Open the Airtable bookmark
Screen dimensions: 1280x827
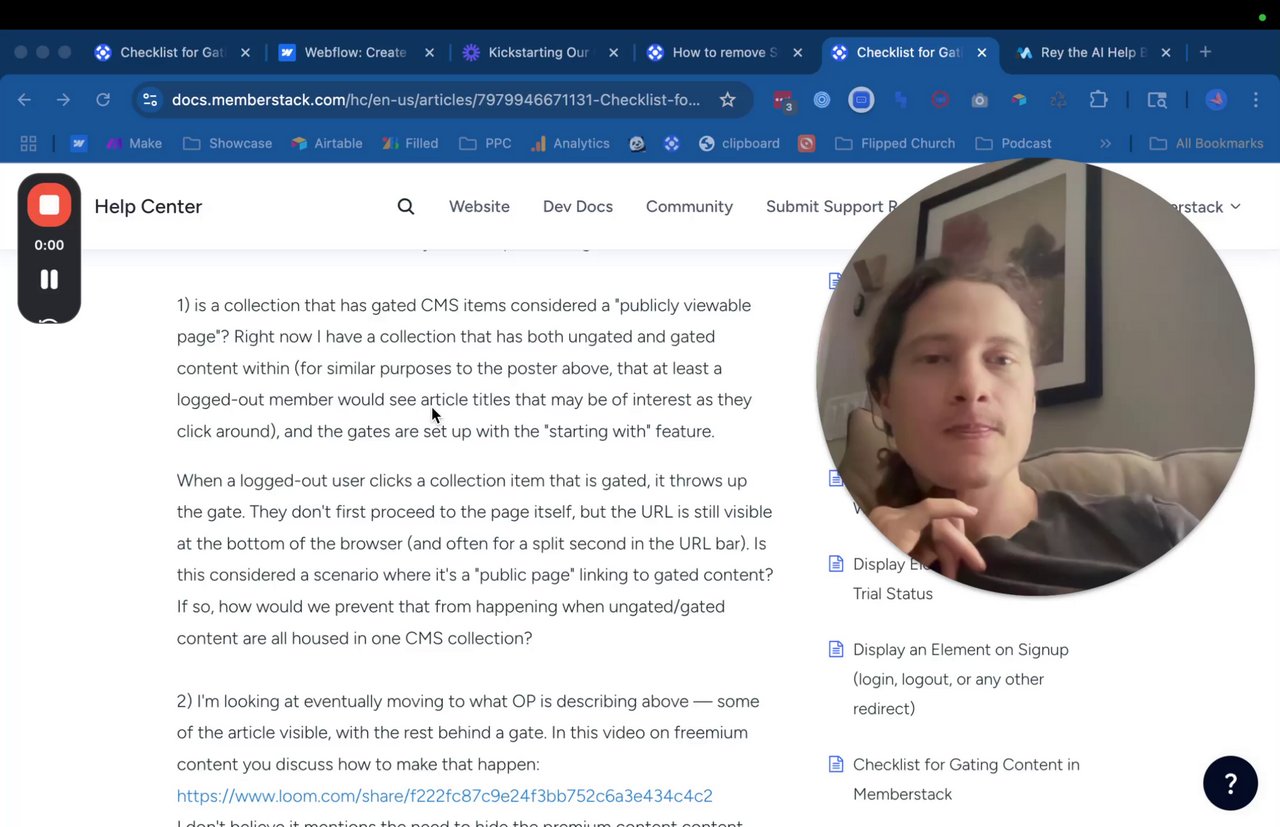[326, 143]
